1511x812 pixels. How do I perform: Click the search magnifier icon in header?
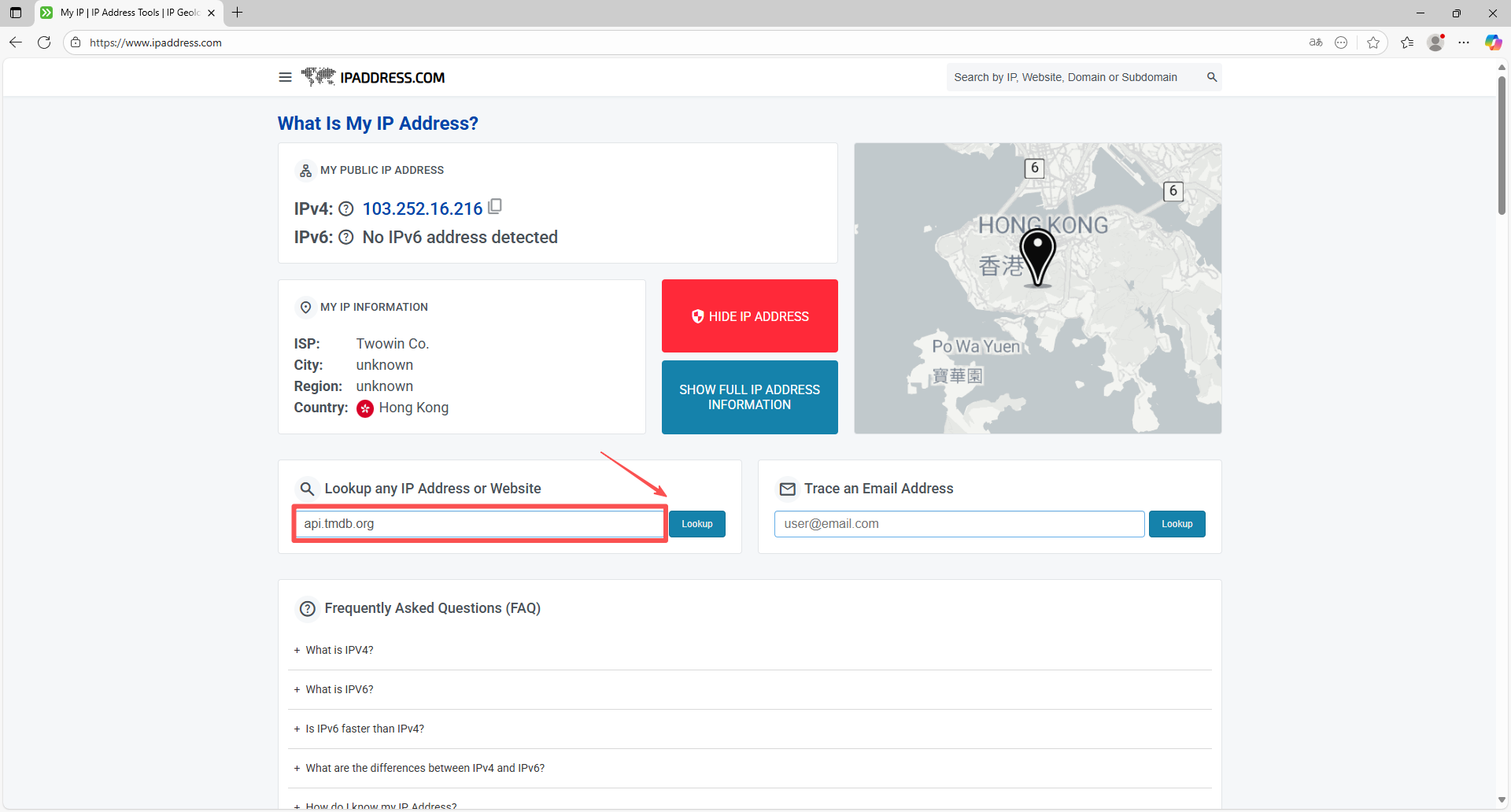pyautogui.click(x=1212, y=77)
